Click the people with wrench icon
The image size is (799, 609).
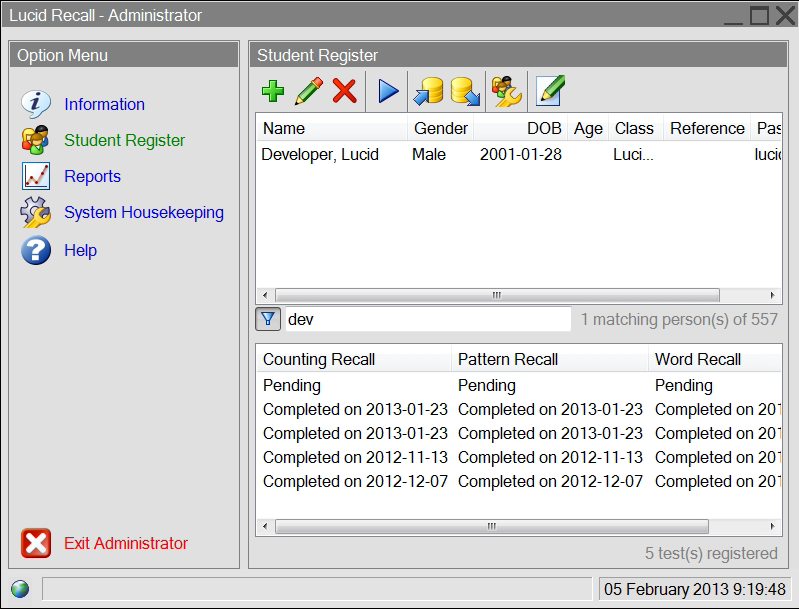[507, 91]
